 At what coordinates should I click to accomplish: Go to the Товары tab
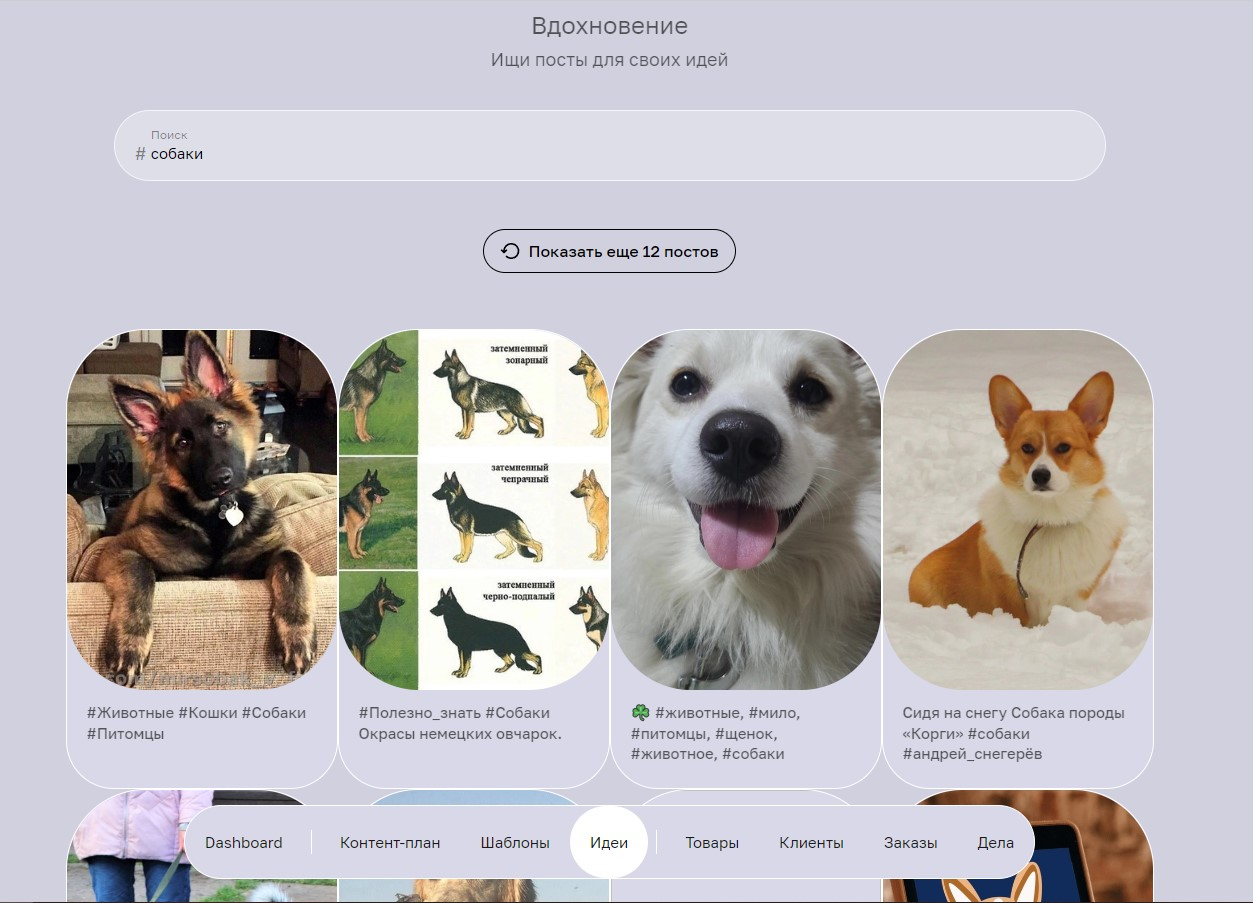pos(712,843)
